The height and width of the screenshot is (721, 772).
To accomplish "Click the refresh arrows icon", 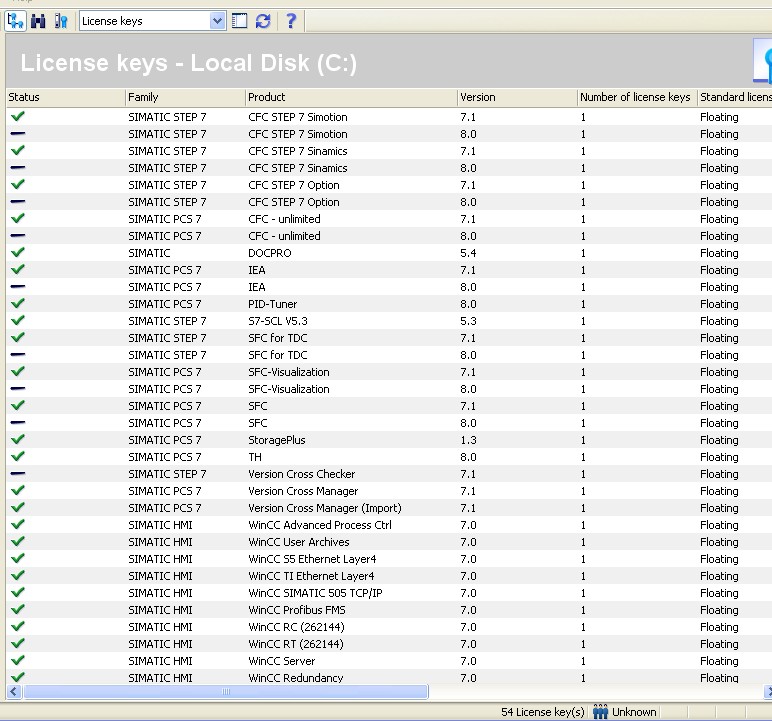I will click(x=263, y=21).
